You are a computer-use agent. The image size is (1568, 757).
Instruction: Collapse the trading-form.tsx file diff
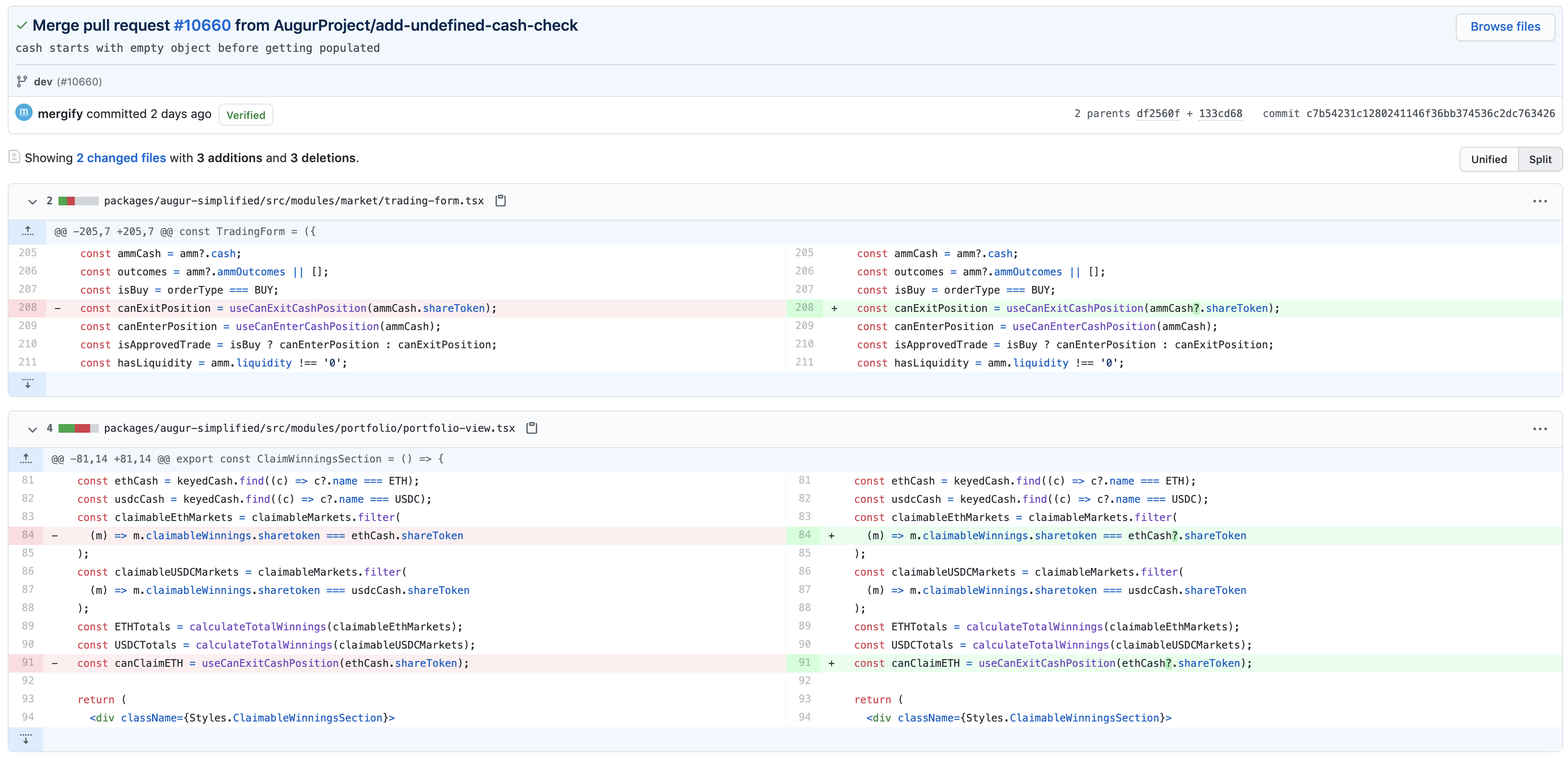click(32, 201)
